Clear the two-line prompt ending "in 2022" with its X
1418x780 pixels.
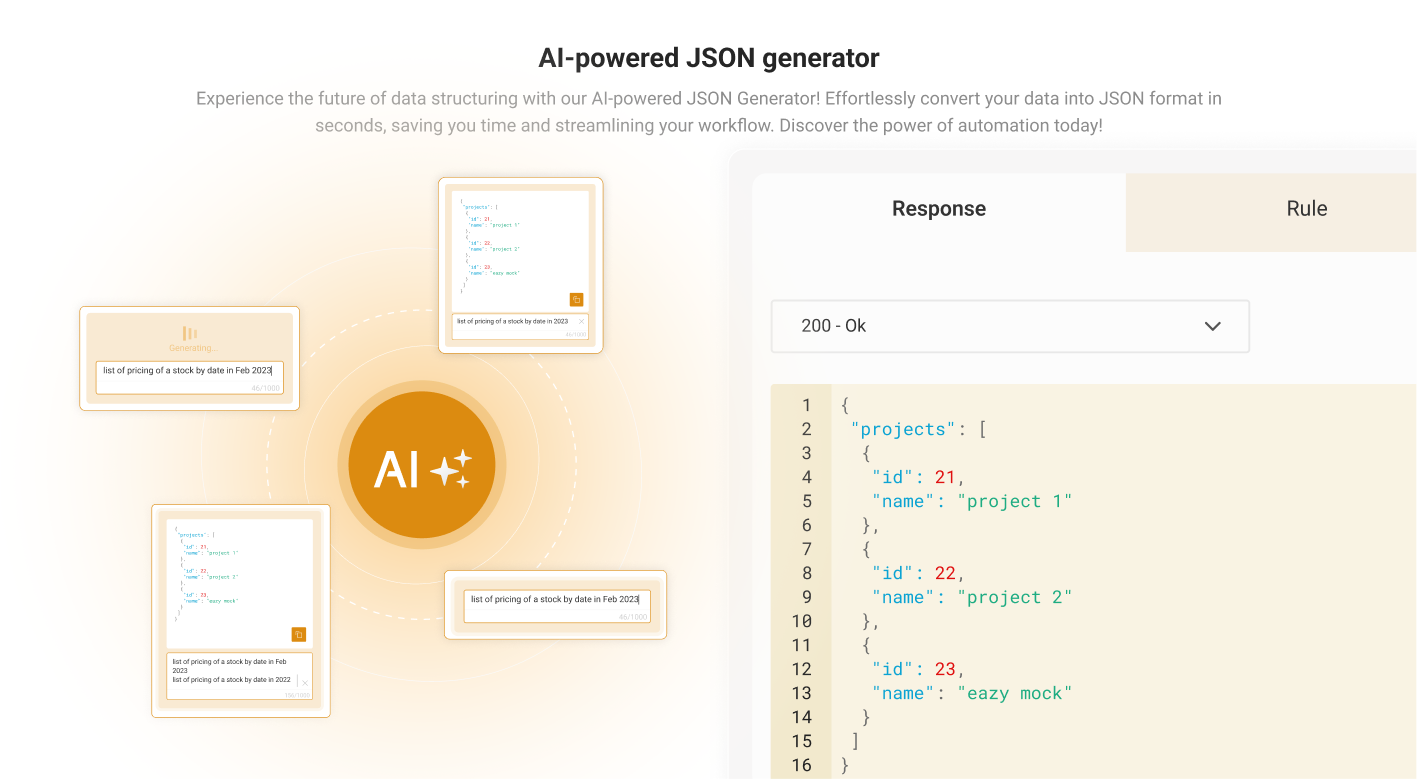pos(304,683)
